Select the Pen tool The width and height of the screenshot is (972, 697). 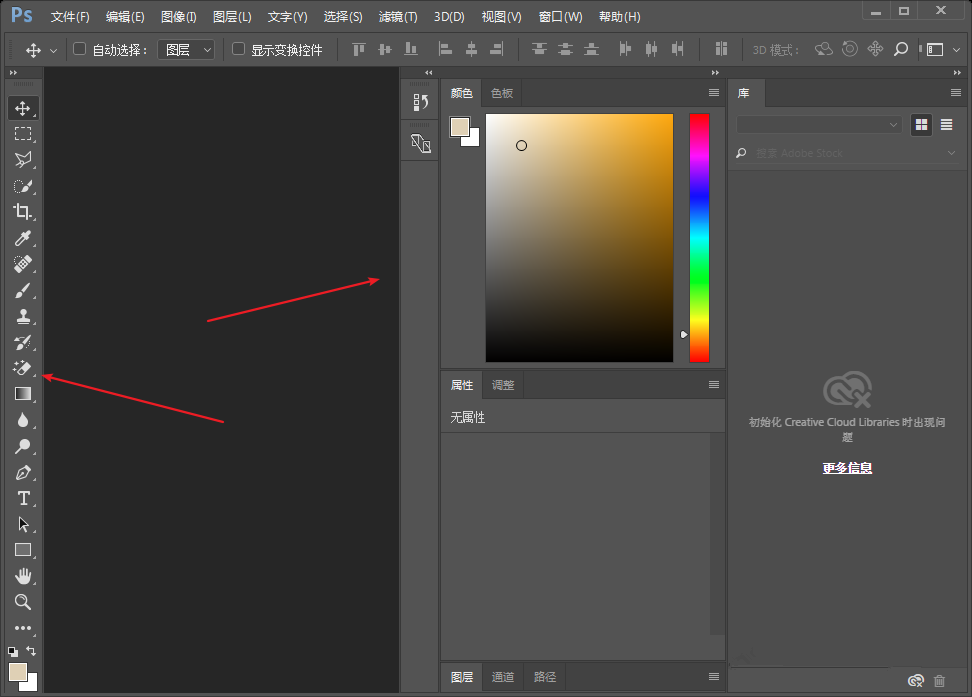[x=22, y=472]
